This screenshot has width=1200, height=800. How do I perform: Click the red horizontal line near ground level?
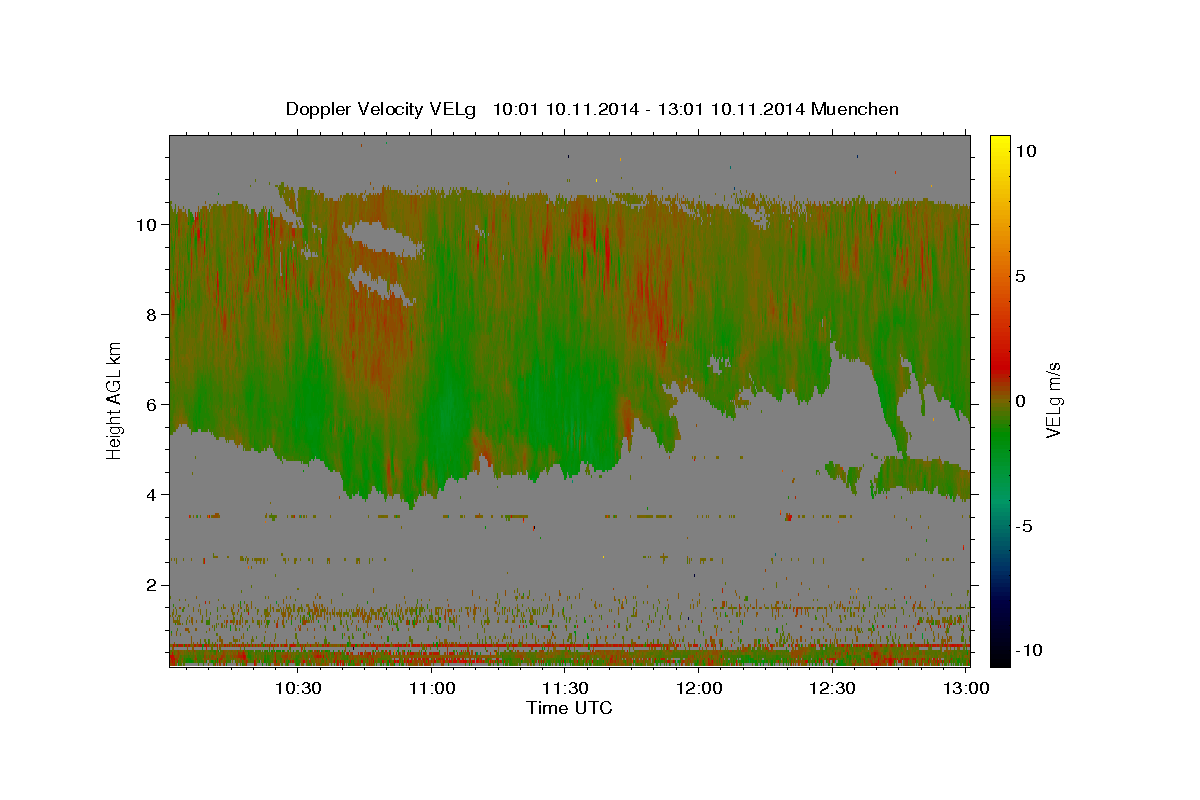pyautogui.click(x=569, y=646)
